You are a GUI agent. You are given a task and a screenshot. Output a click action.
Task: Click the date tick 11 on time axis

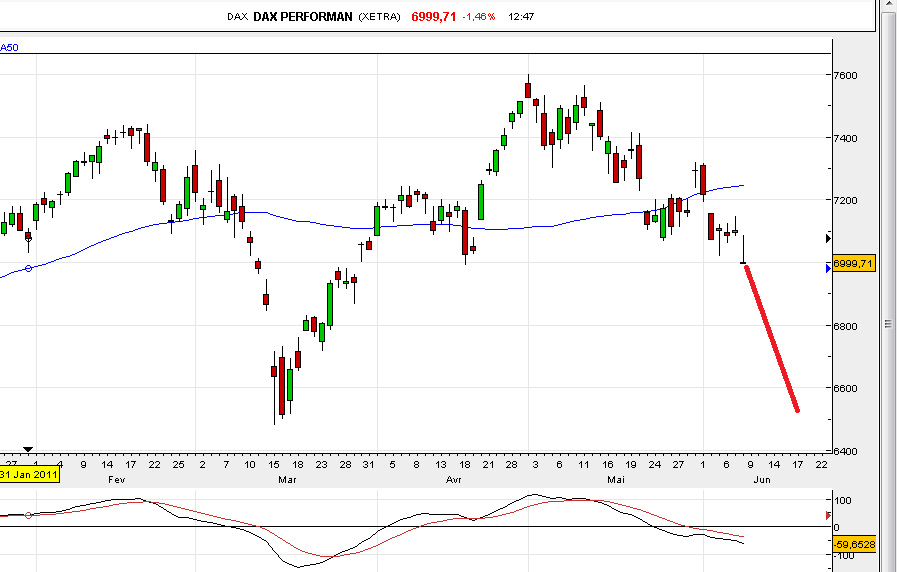click(583, 465)
